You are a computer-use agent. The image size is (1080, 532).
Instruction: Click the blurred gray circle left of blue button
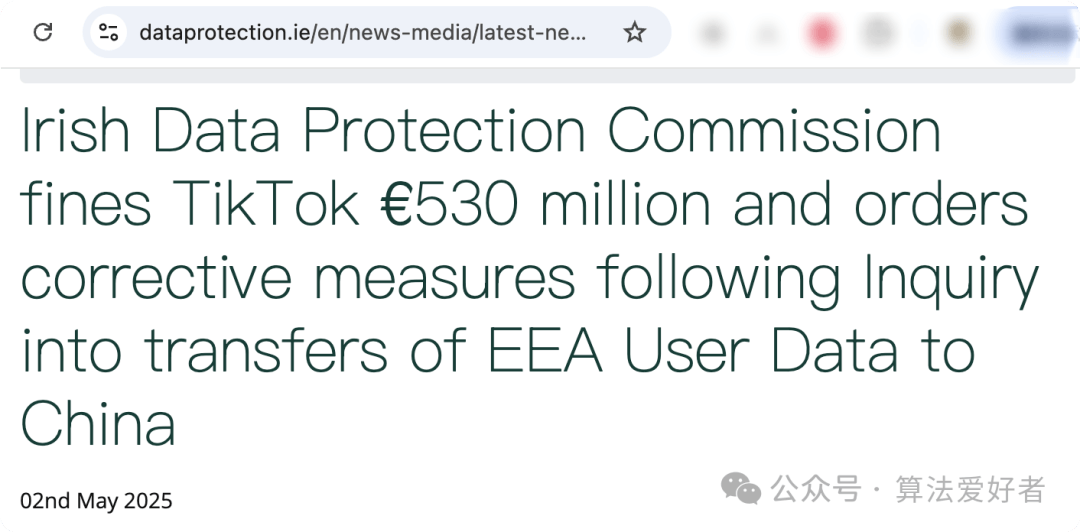point(878,32)
